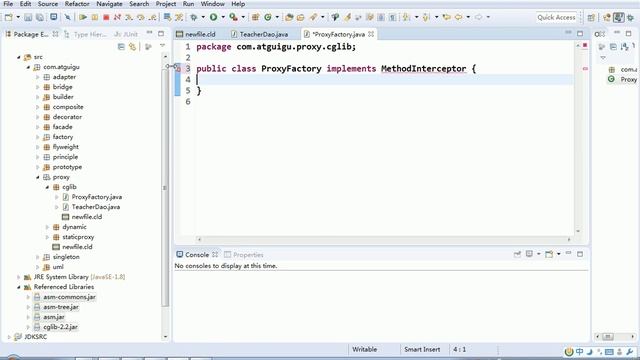Select the staticproxy package
This screenshot has width=640, height=360.
point(78,237)
